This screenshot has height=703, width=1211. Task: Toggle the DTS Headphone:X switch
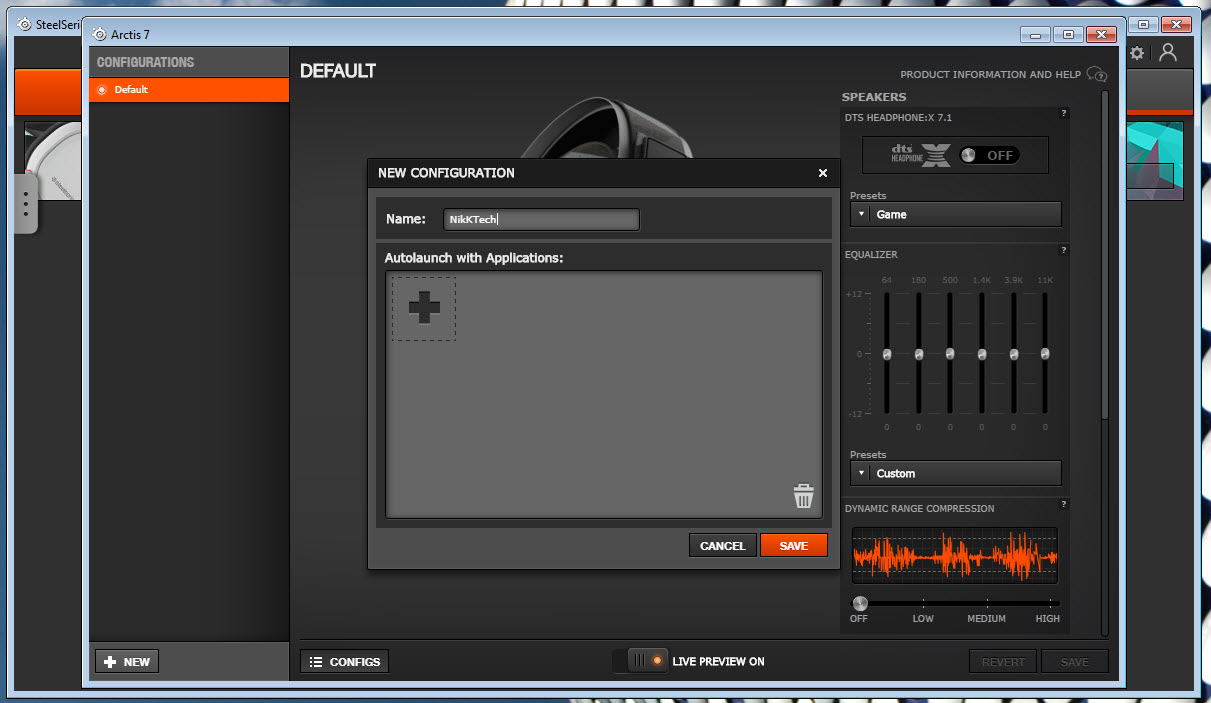point(988,155)
